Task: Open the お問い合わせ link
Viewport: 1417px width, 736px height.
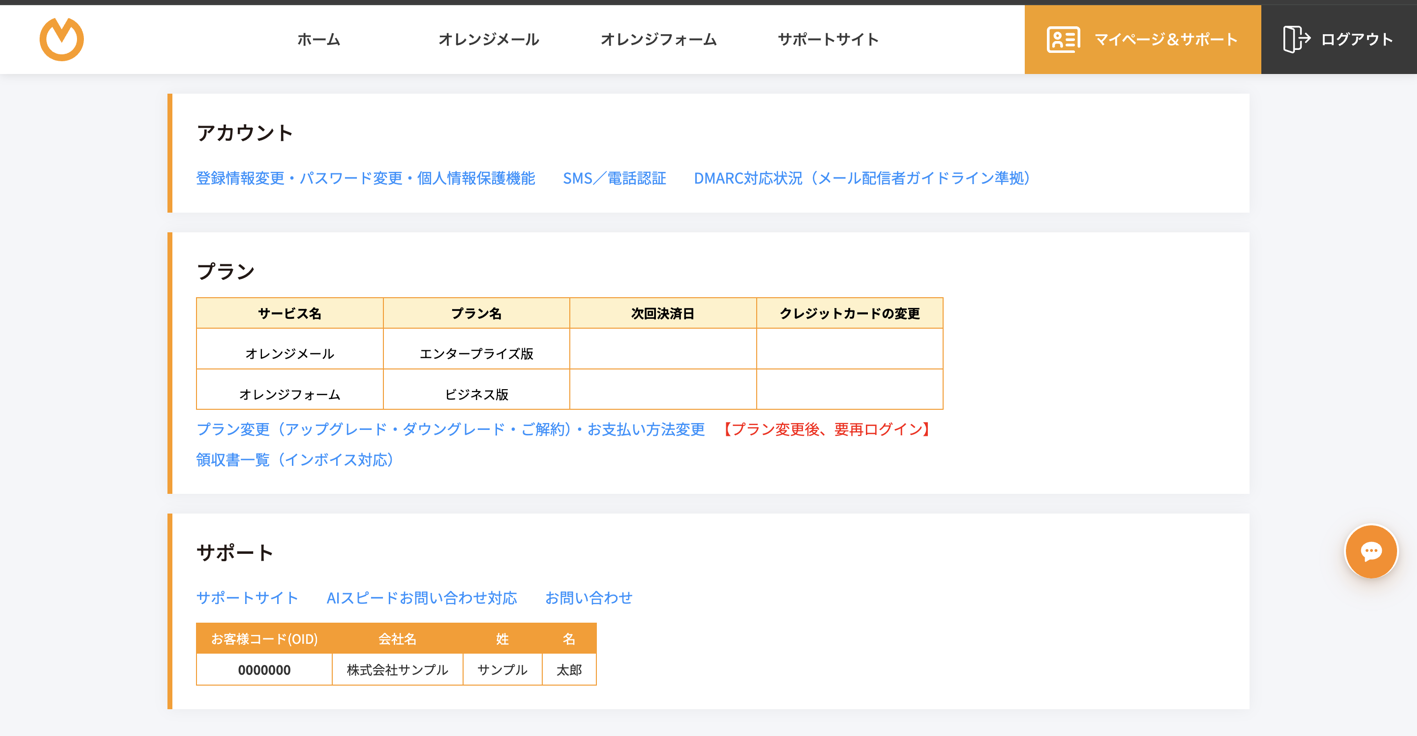Action: (589, 598)
